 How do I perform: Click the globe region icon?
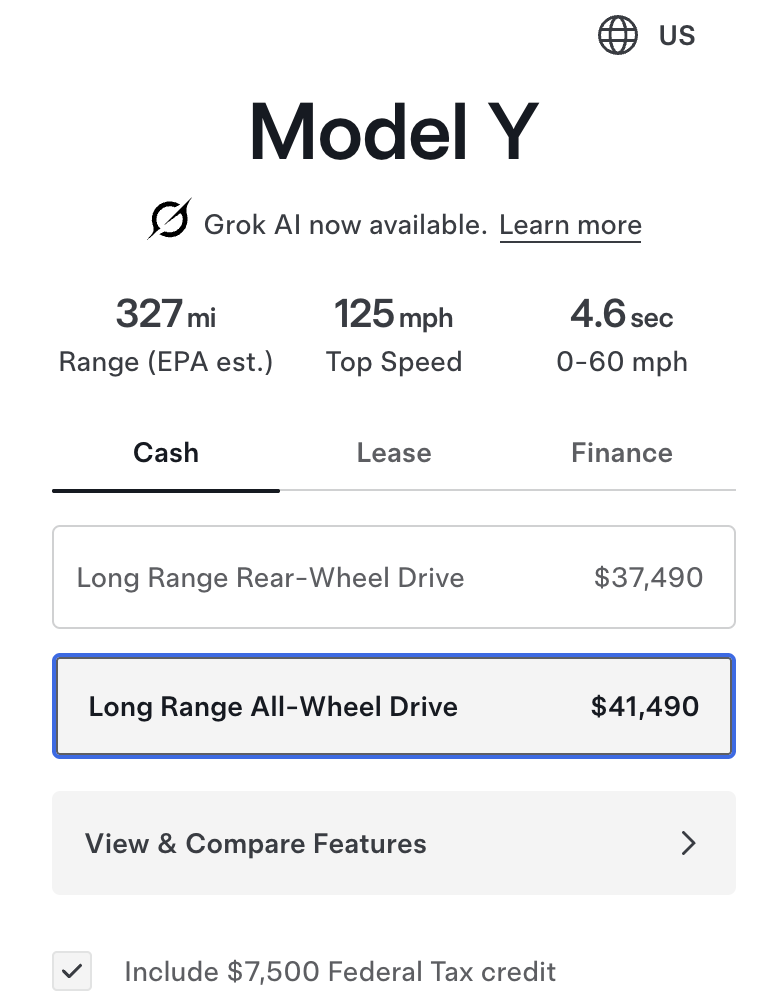[x=617, y=36]
